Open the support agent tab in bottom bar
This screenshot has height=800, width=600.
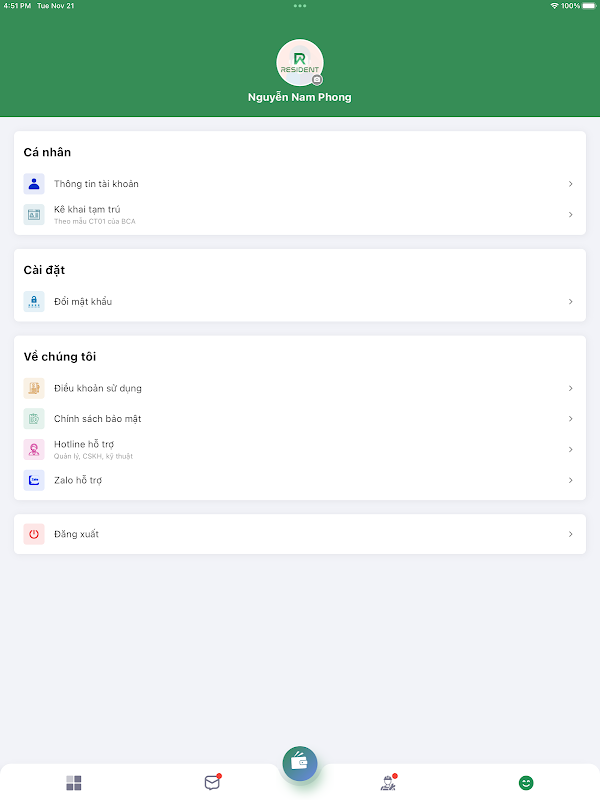[388, 783]
